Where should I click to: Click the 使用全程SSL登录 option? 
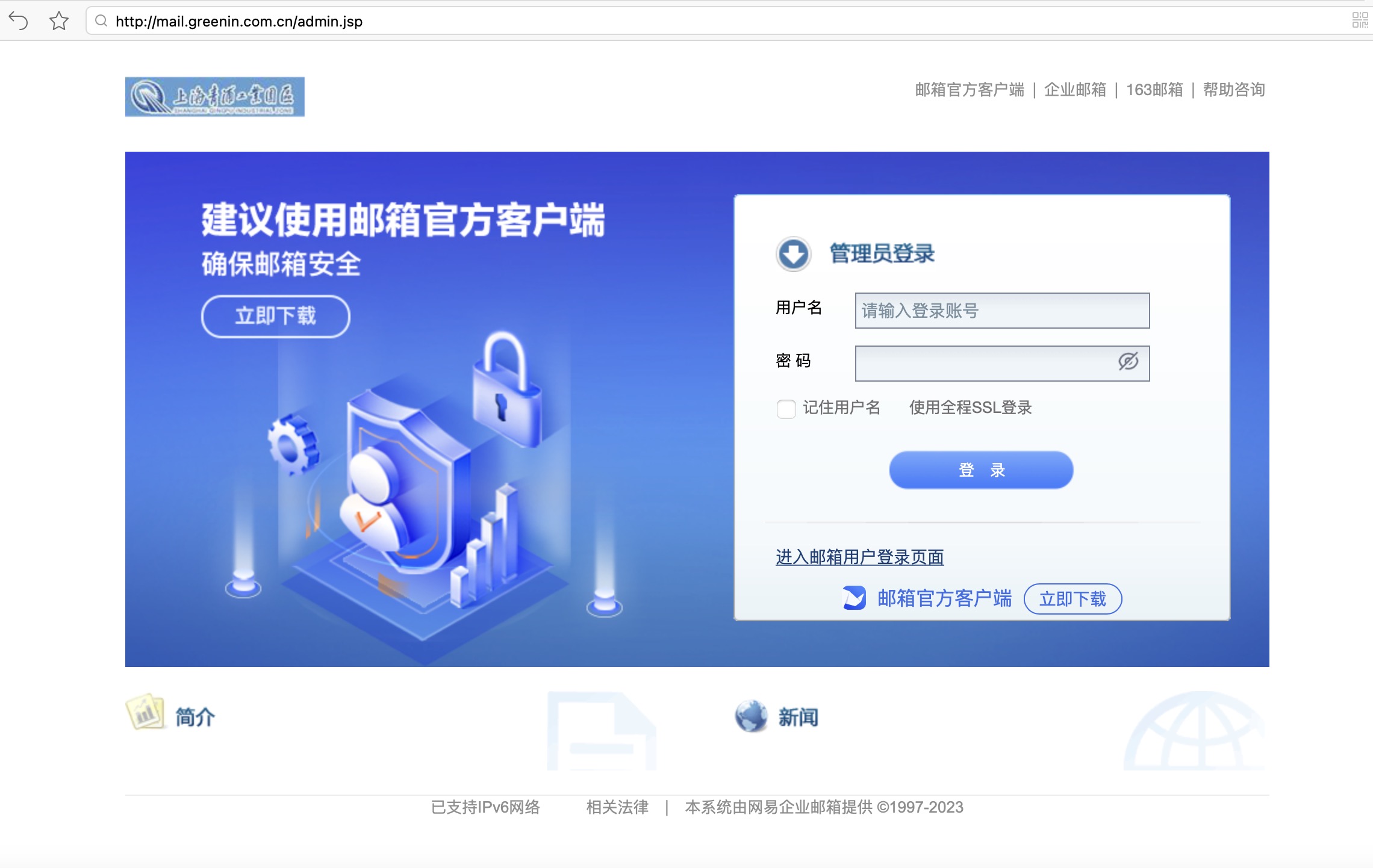(970, 408)
